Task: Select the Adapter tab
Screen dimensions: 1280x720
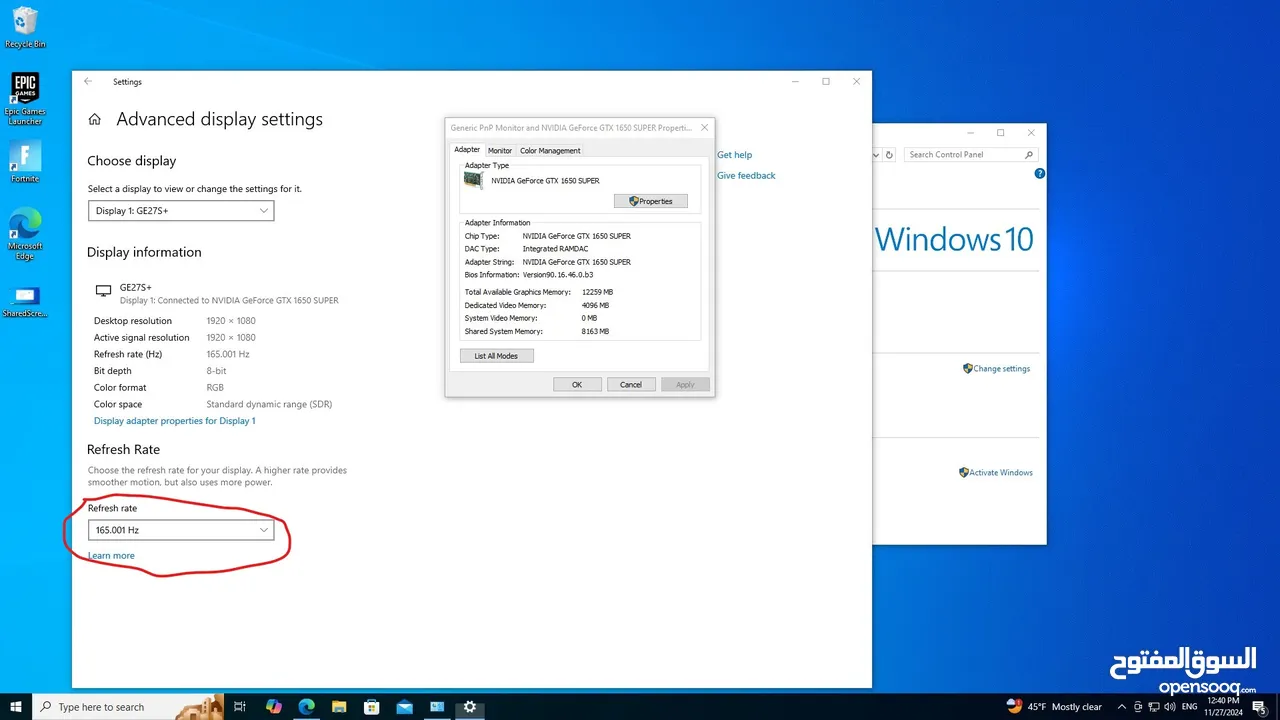Action: pyautogui.click(x=467, y=150)
